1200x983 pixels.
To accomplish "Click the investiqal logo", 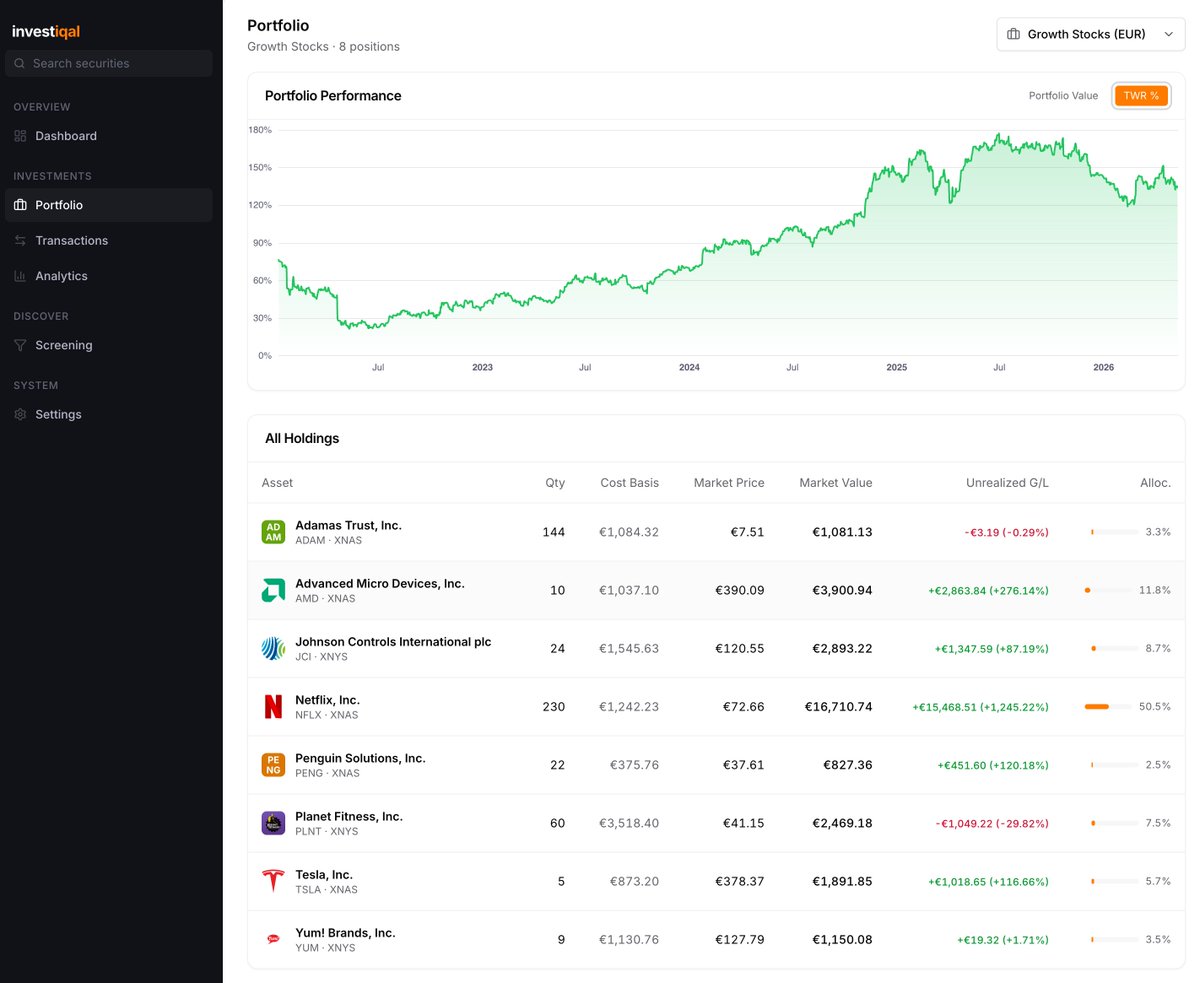I will (x=46, y=31).
